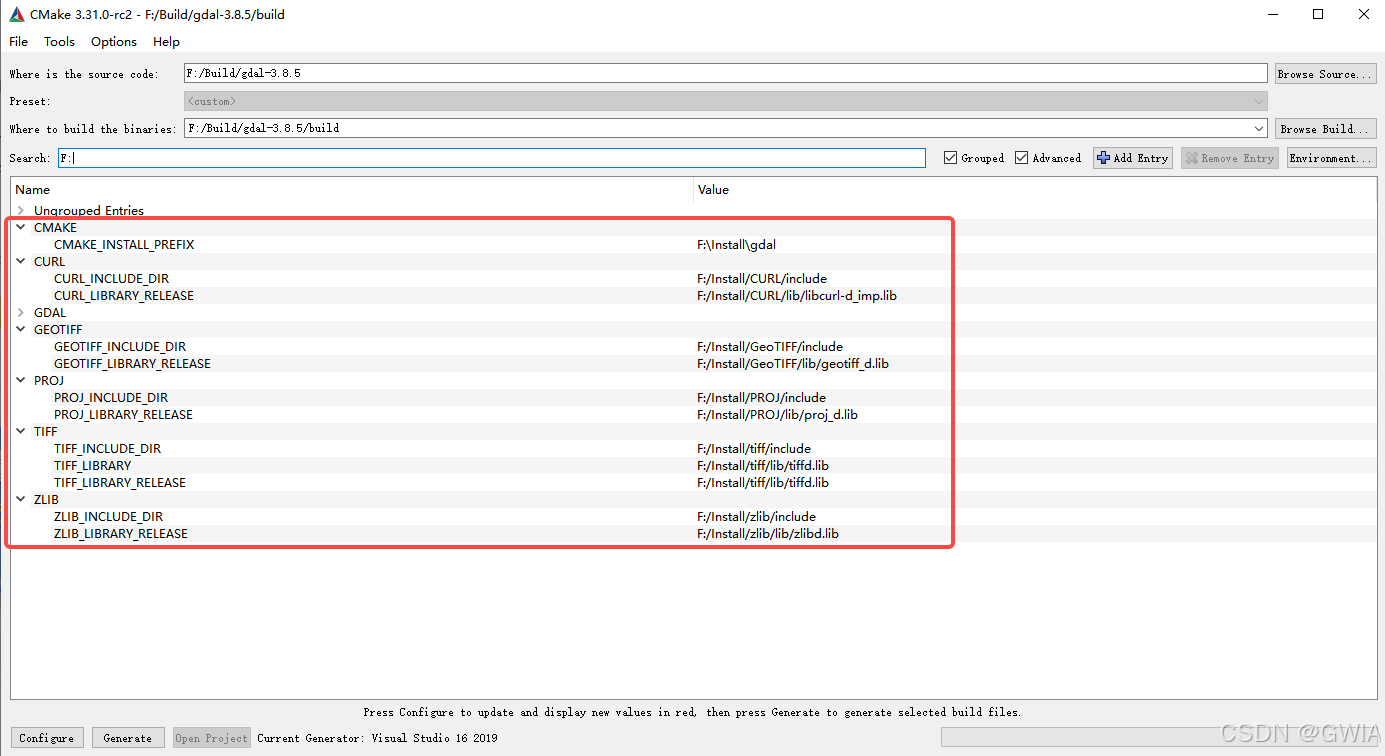Click value F:/Install/CURL/lib/libcurl-d_imp.lib

pyautogui.click(x=797, y=296)
